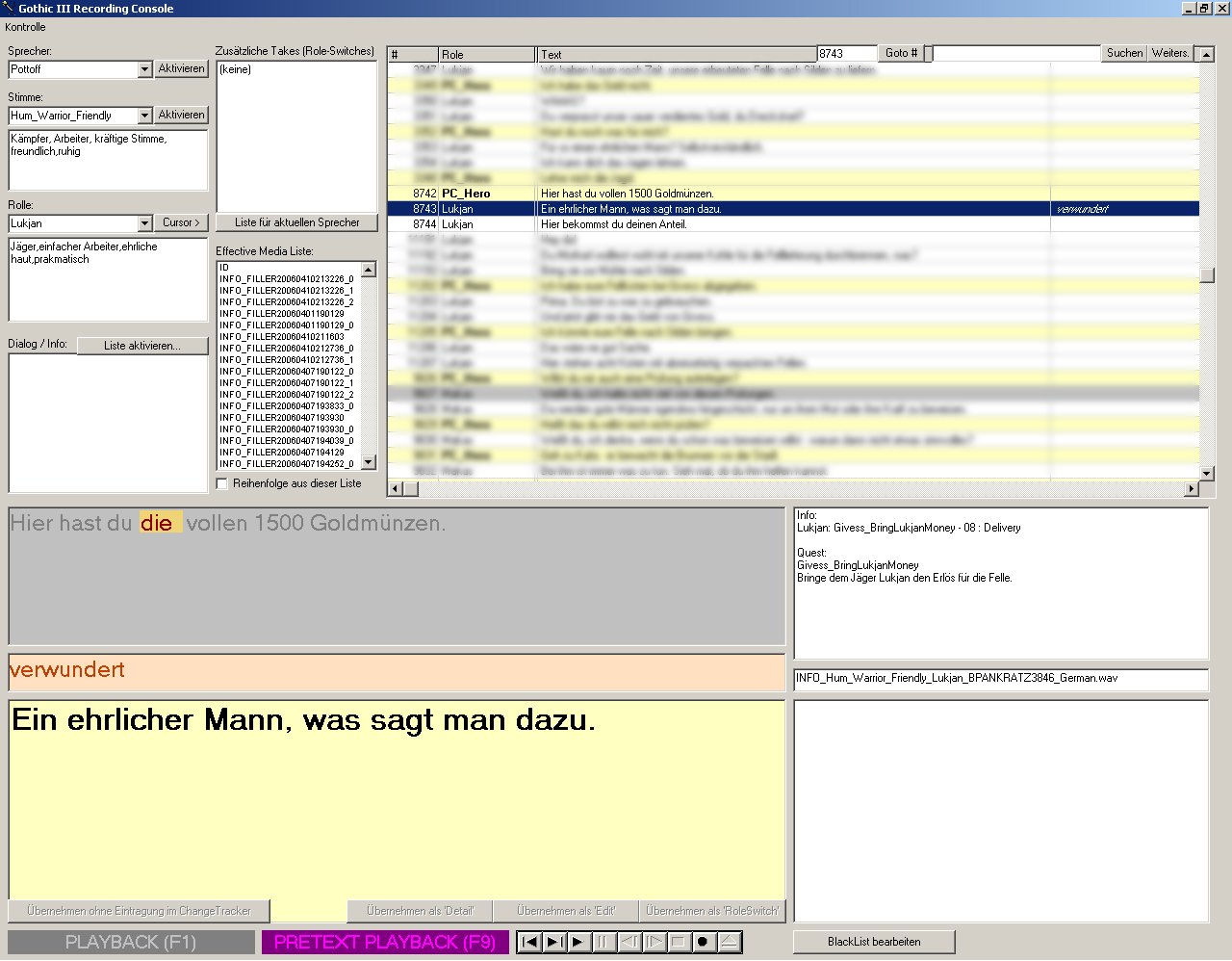Click dialog table scroll-left arrow

coord(396,489)
